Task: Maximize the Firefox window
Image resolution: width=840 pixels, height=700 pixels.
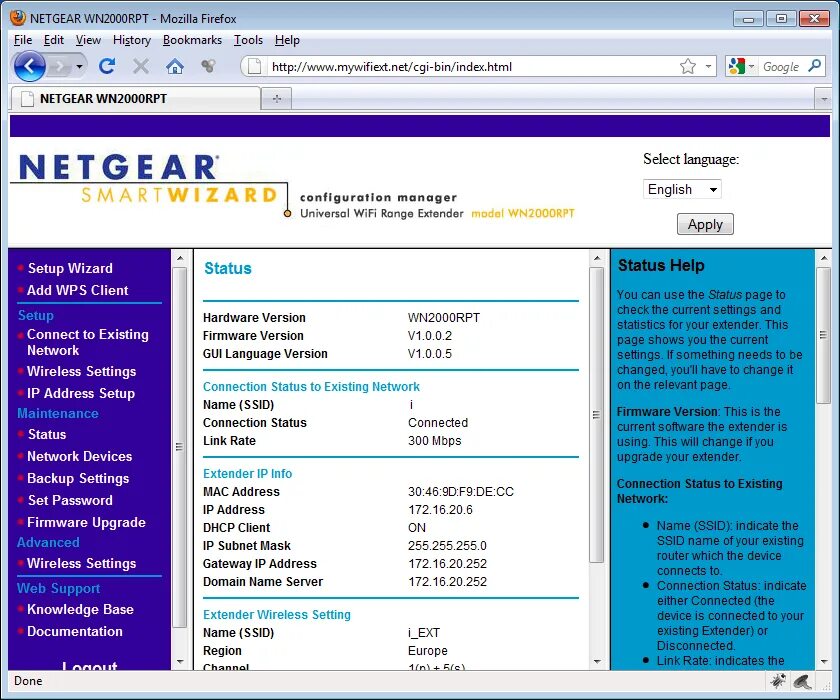Action: pyautogui.click(x=781, y=19)
